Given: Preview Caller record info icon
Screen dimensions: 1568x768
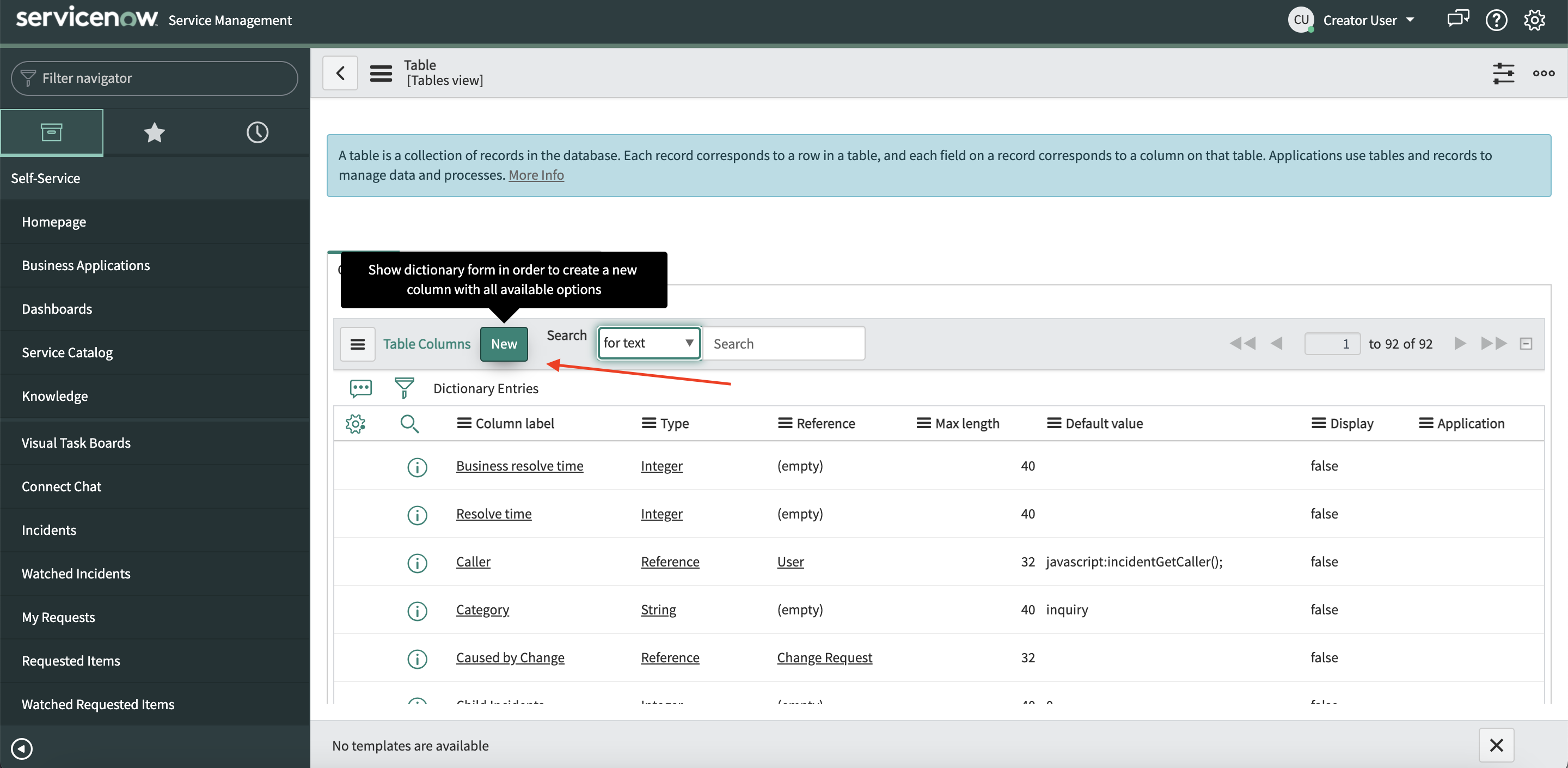Looking at the screenshot, I should pos(417,563).
